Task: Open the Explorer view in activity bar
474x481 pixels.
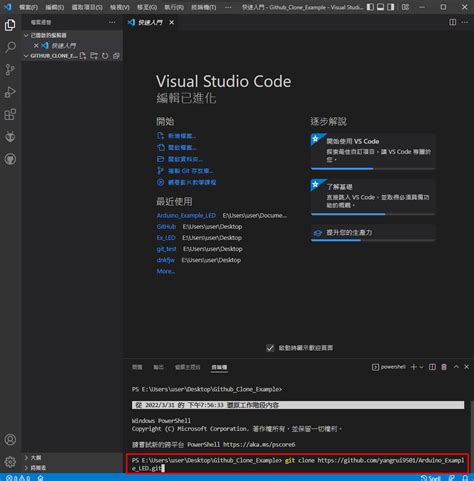Action: click(10, 25)
